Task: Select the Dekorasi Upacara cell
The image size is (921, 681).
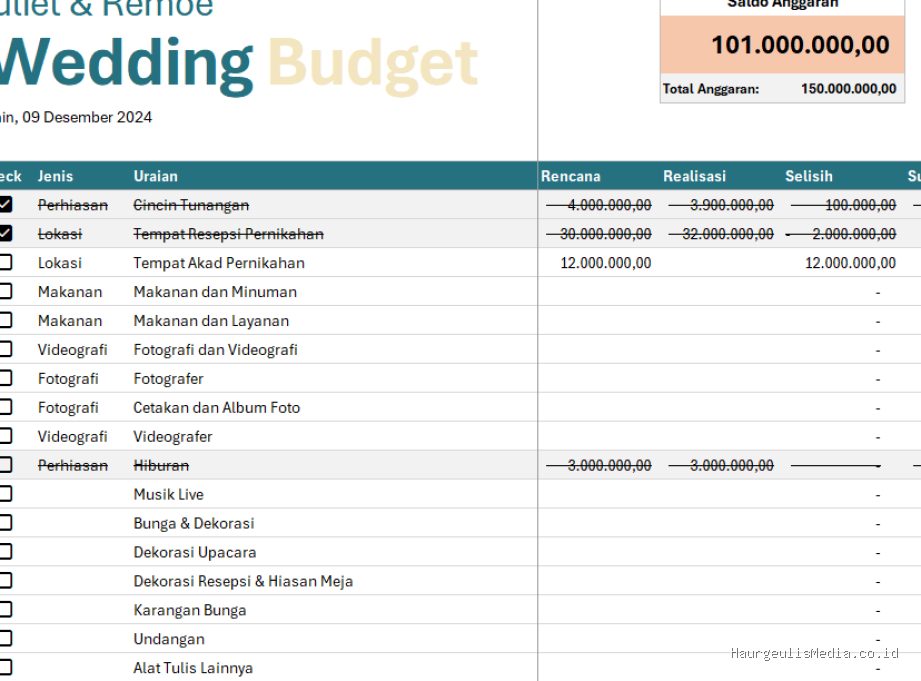Action: tap(194, 552)
